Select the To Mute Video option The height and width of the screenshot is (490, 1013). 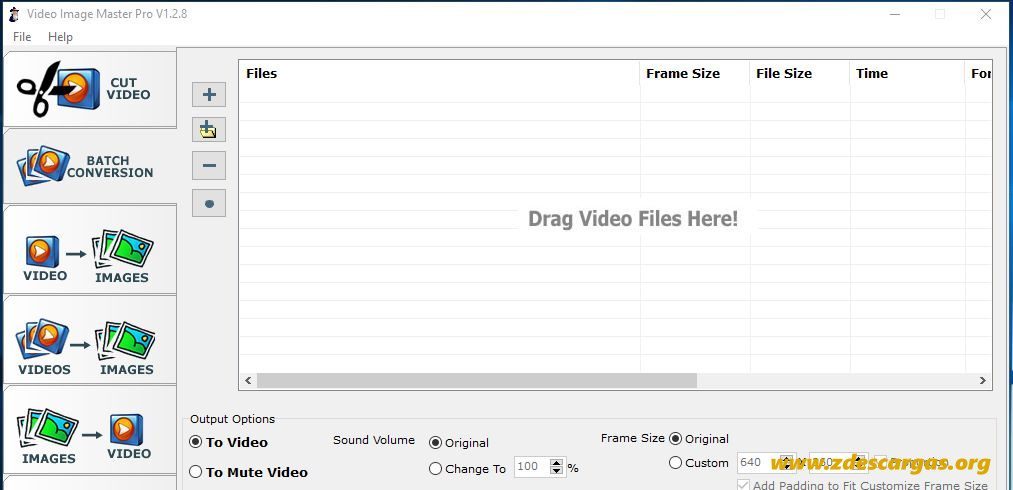click(249, 473)
